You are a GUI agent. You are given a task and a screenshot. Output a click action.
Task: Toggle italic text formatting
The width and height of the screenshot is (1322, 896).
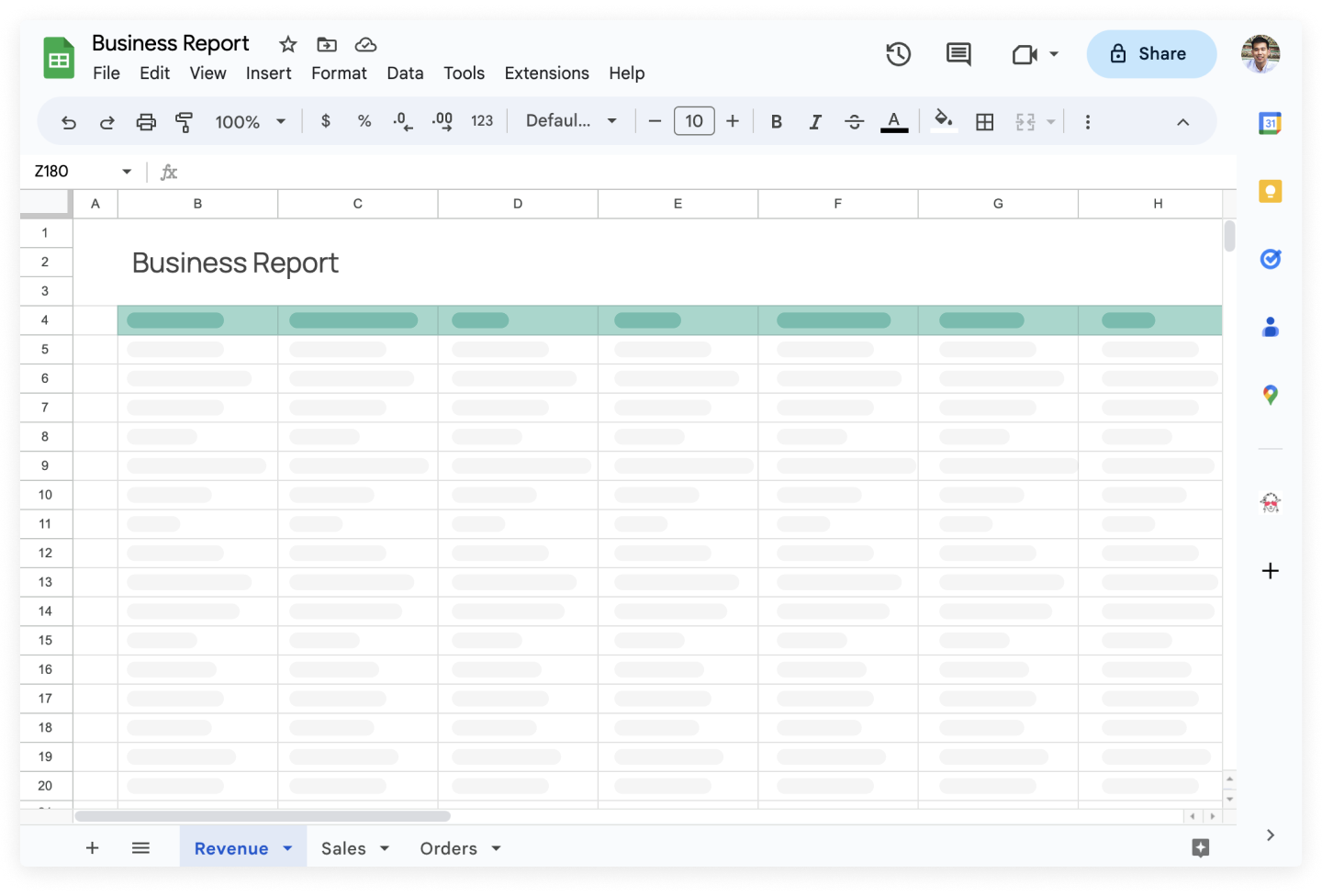pos(815,122)
